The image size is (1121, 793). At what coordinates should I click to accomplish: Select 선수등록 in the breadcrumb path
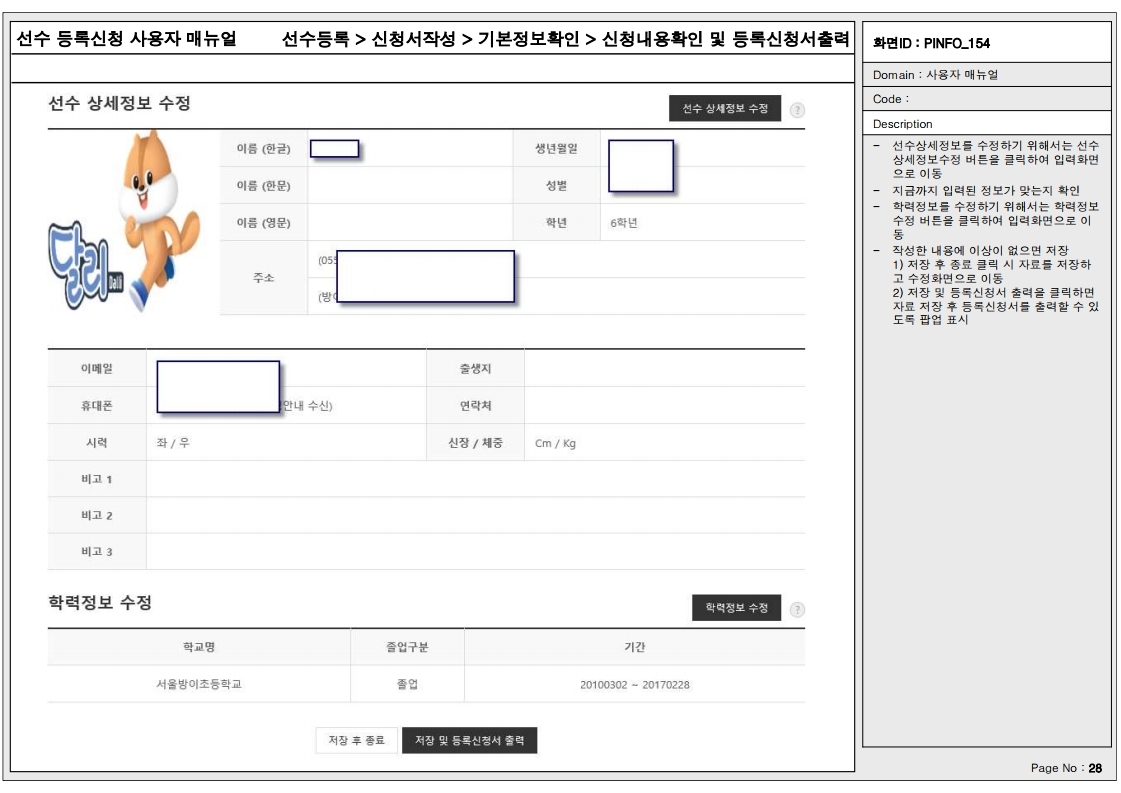point(316,41)
